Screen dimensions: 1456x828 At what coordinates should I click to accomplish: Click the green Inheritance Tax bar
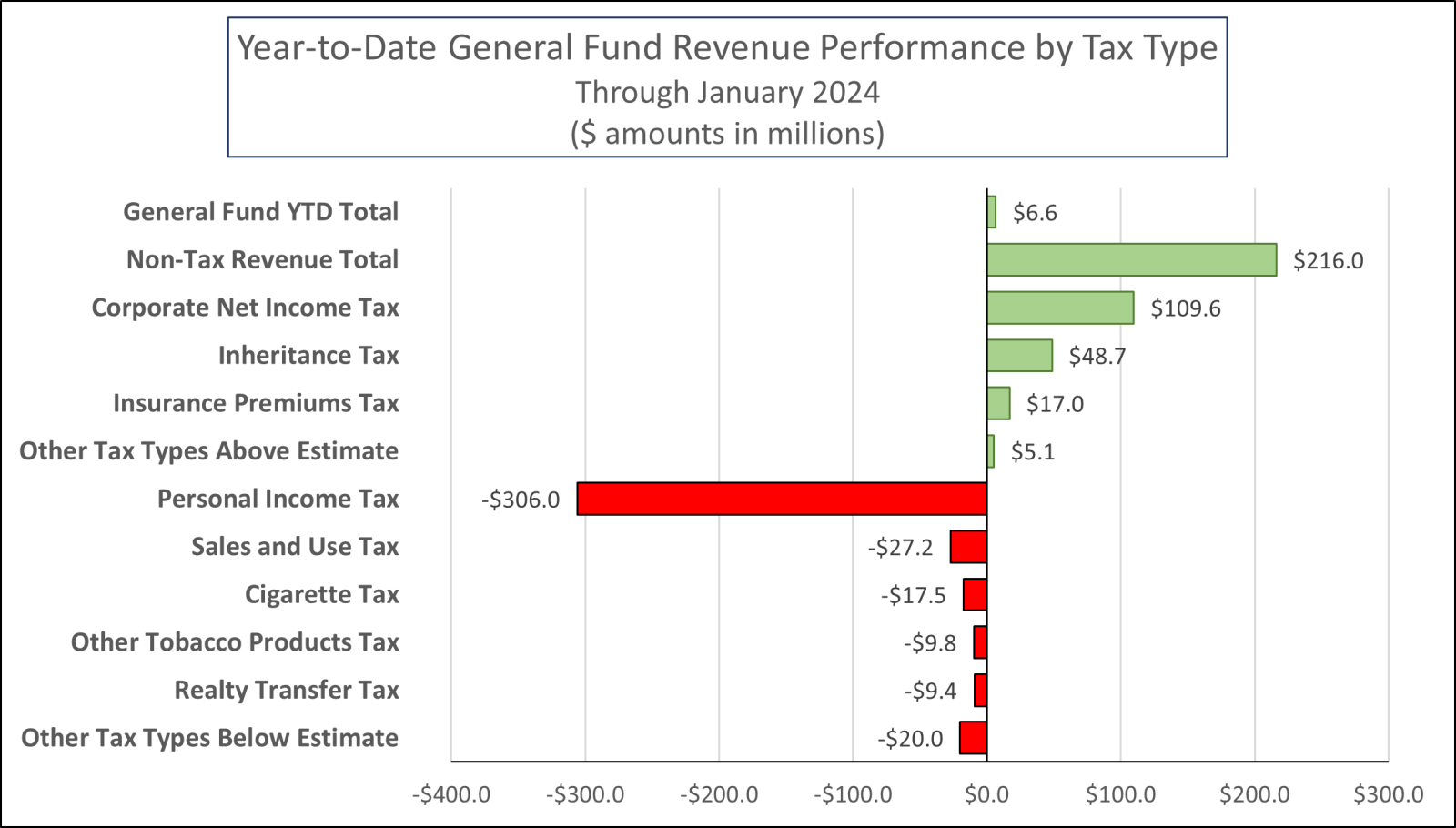point(1019,356)
